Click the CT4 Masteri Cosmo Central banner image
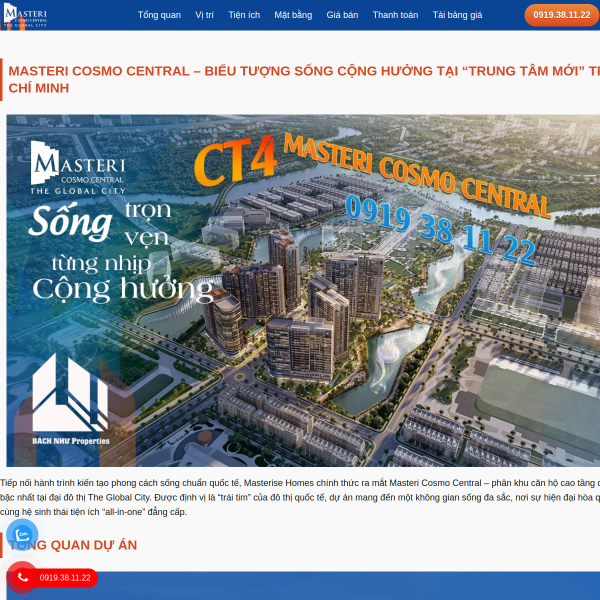Image resolution: width=600 pixels, height=600 pixels. [x=303, y=290]
